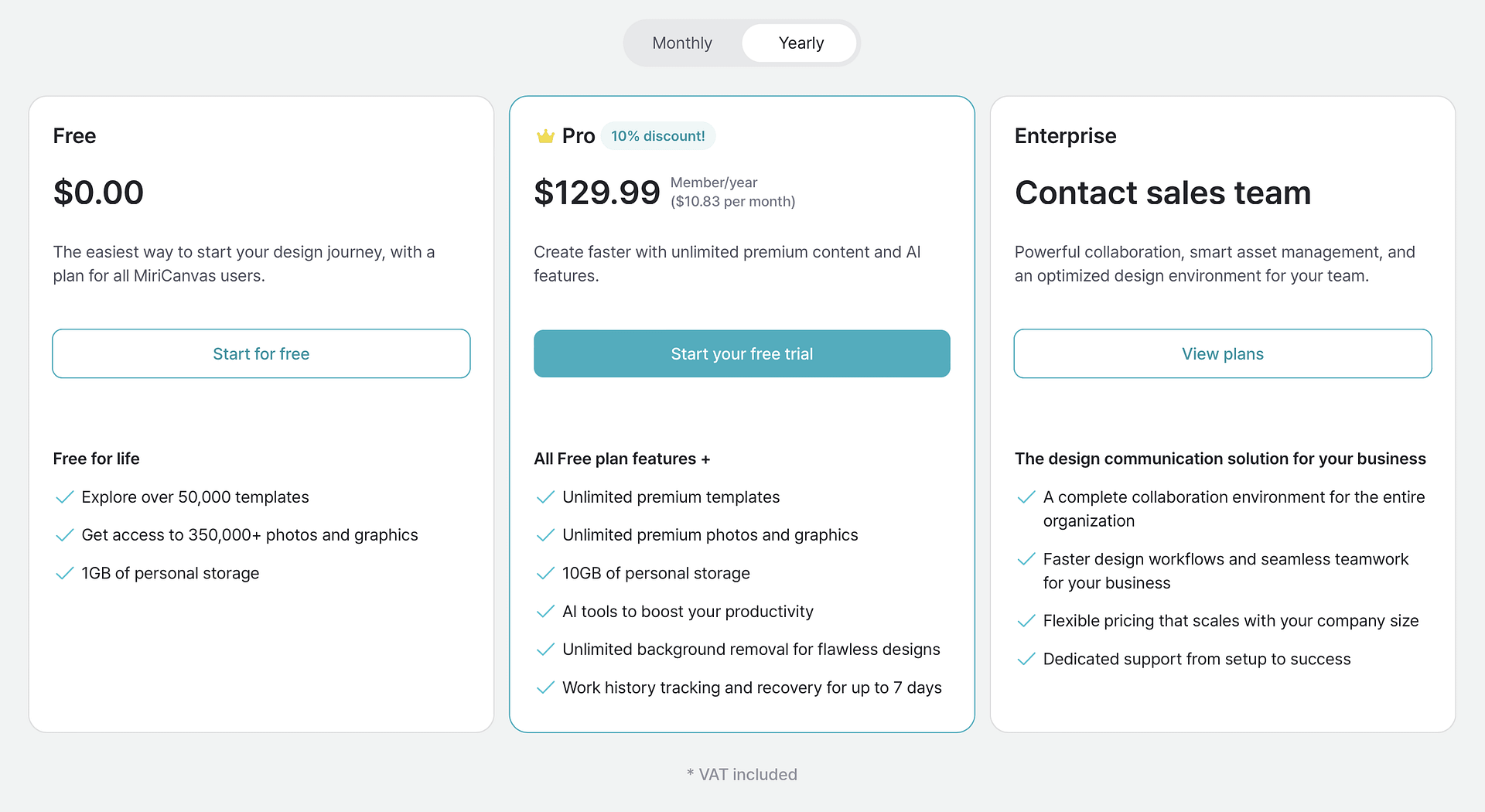Click the VAT included note

tap(742, 774)
